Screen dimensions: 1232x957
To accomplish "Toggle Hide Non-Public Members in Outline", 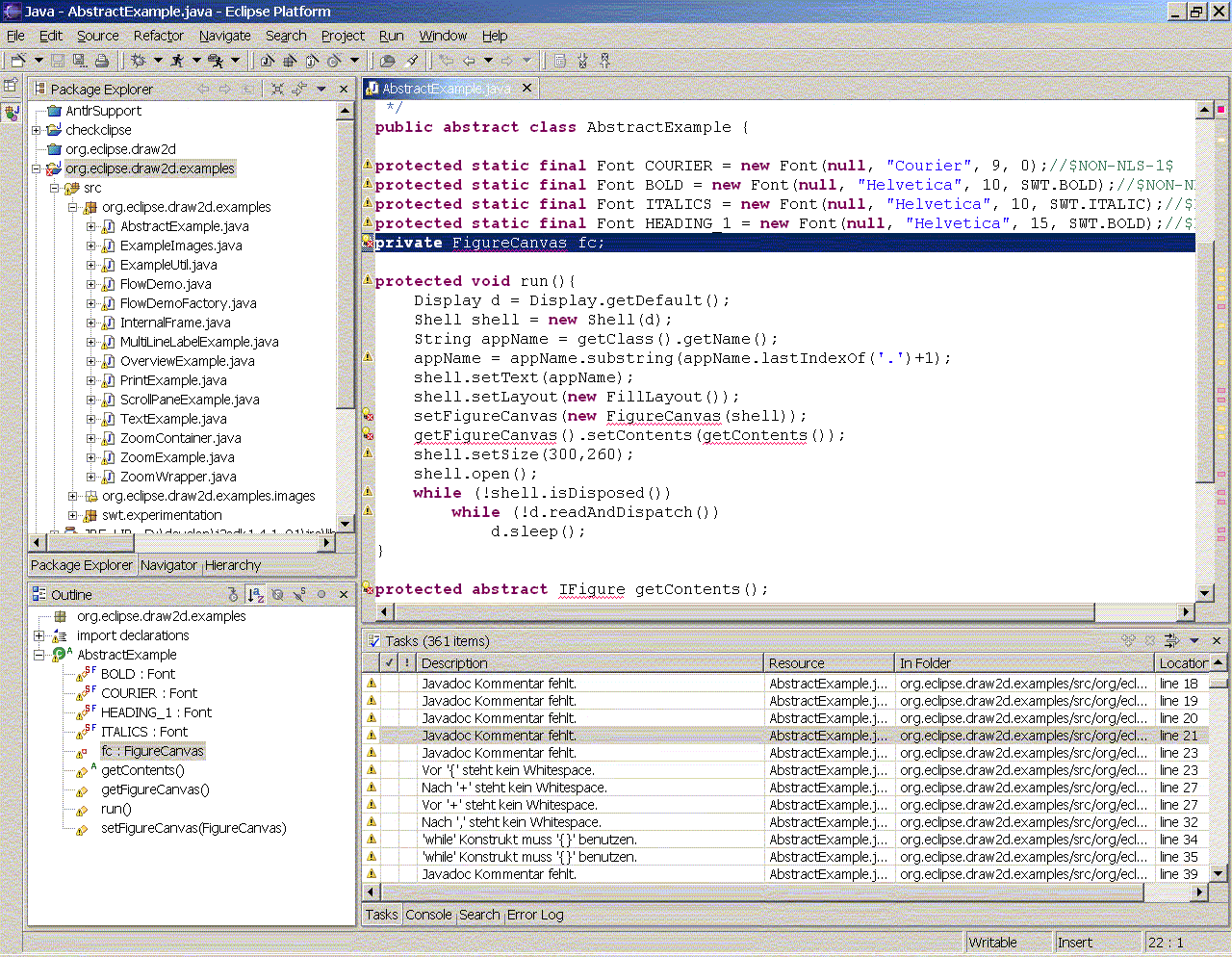I will (x=321, y=595).
